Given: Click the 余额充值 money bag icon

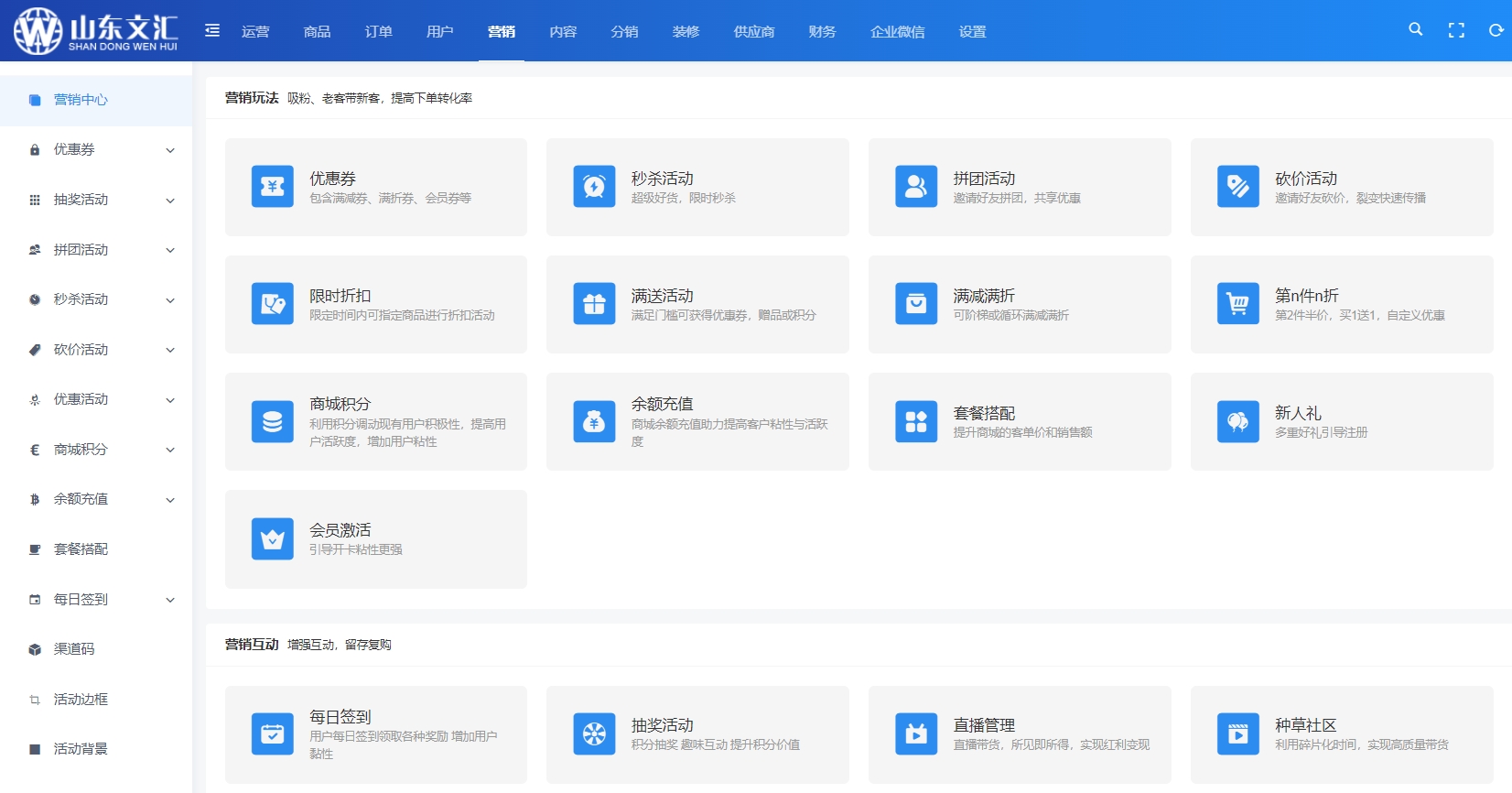Looking at the screenshot, I should point(594,421).
